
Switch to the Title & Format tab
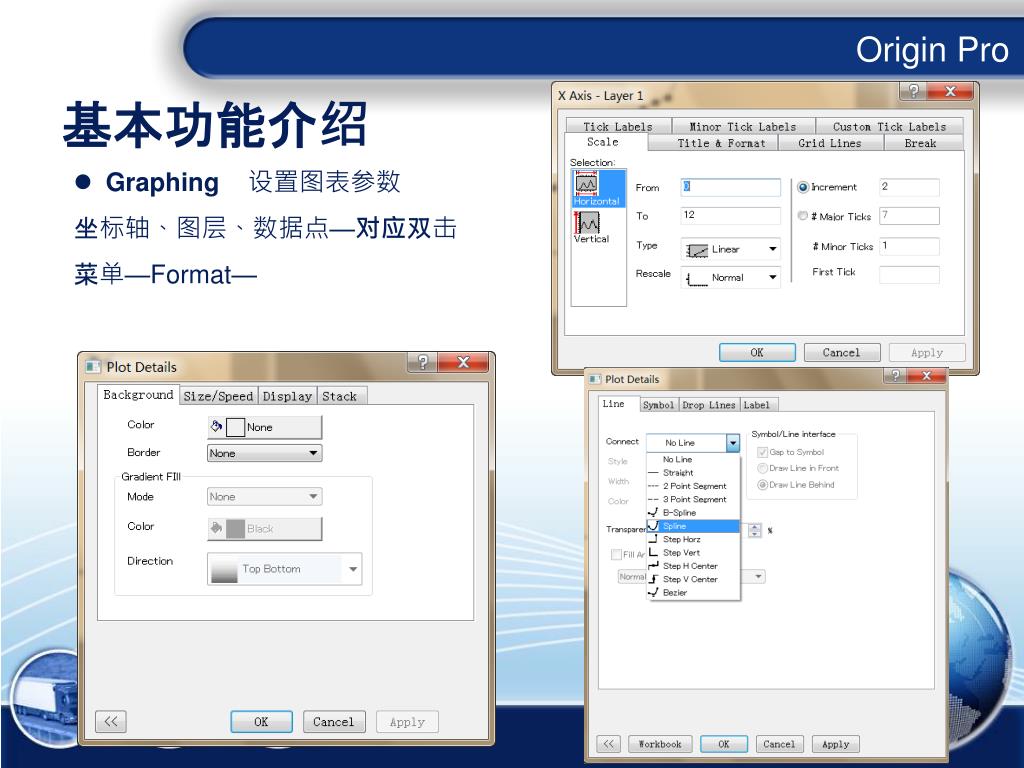point(720,143)
